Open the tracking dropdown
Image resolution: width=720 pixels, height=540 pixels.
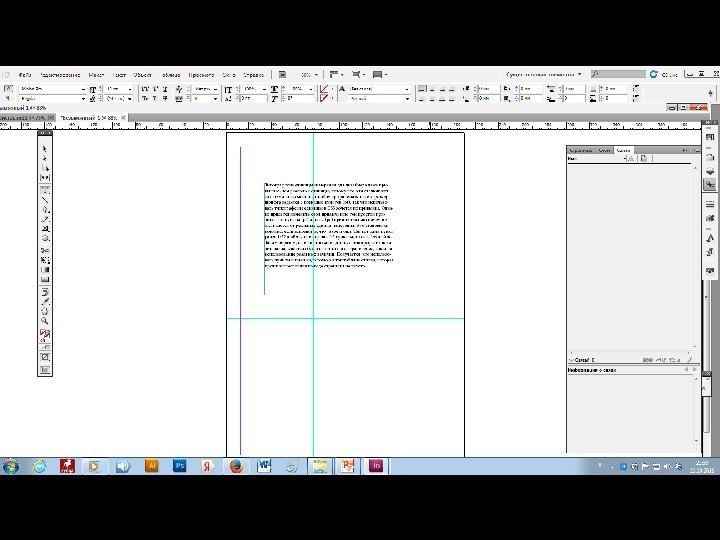pos(215,99)
